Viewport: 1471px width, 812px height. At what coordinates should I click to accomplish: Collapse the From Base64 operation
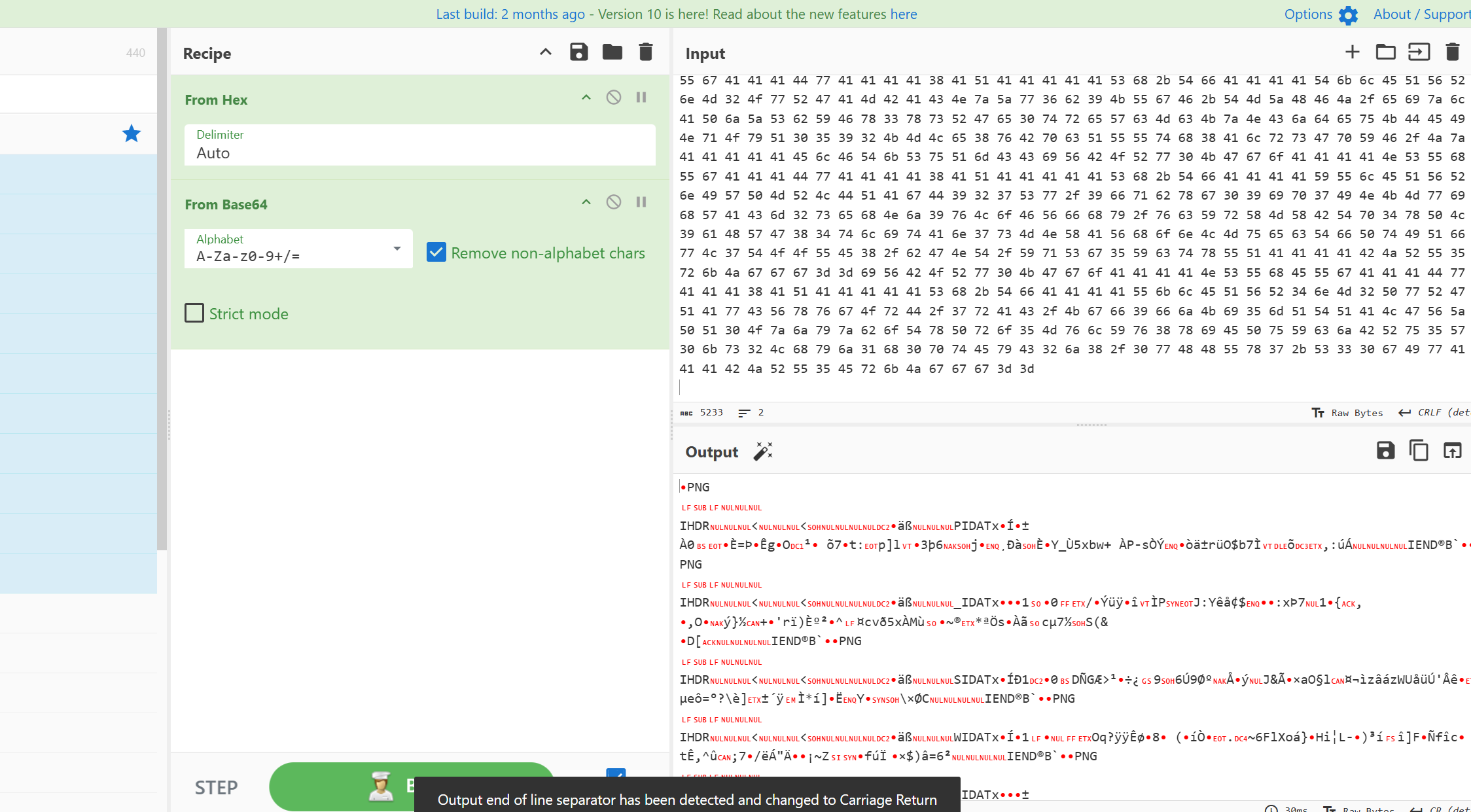(586, 202)
